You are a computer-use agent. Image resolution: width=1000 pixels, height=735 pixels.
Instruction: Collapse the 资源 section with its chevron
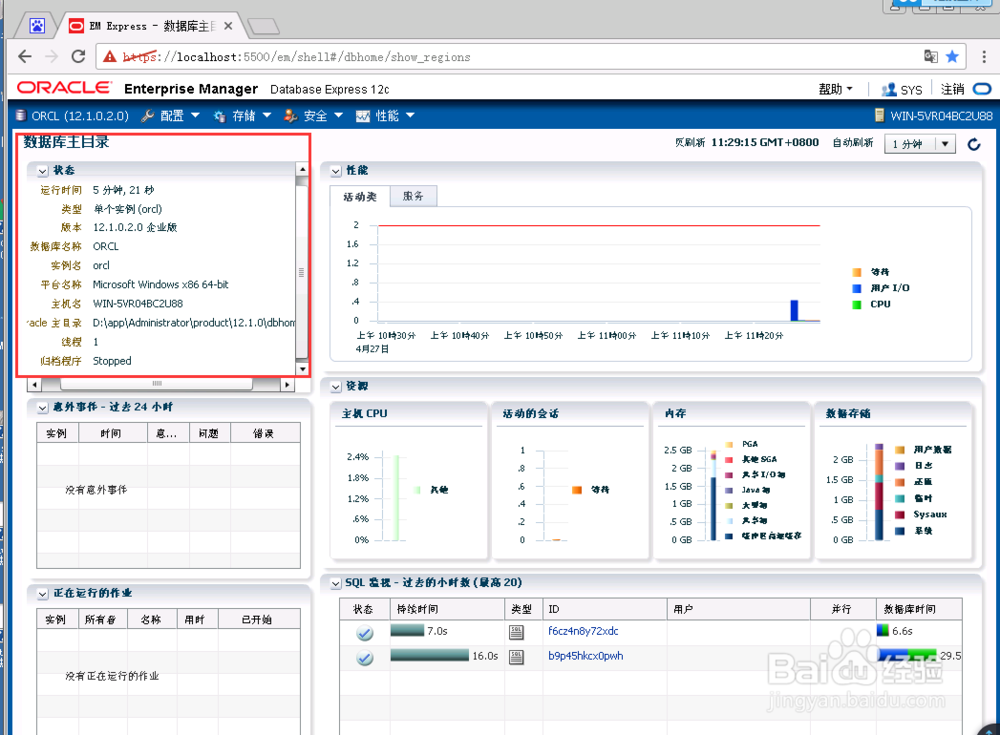tap(335, 386)
